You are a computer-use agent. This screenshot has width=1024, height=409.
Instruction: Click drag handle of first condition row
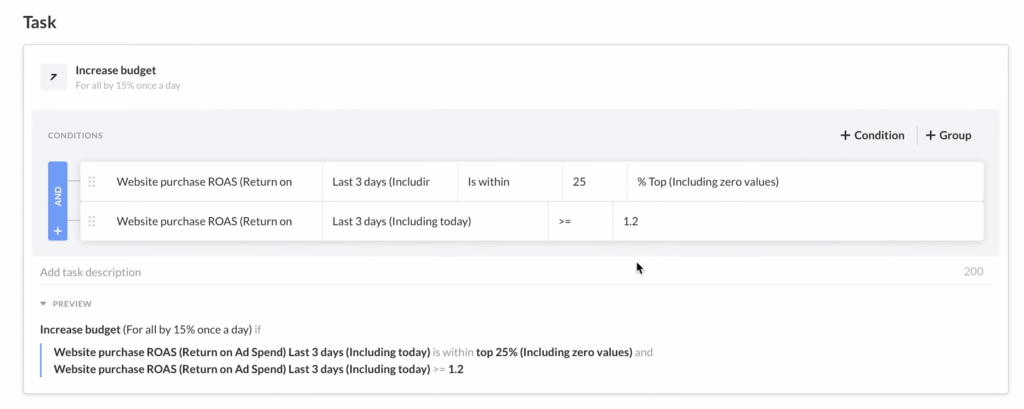[x=92, y=182]
